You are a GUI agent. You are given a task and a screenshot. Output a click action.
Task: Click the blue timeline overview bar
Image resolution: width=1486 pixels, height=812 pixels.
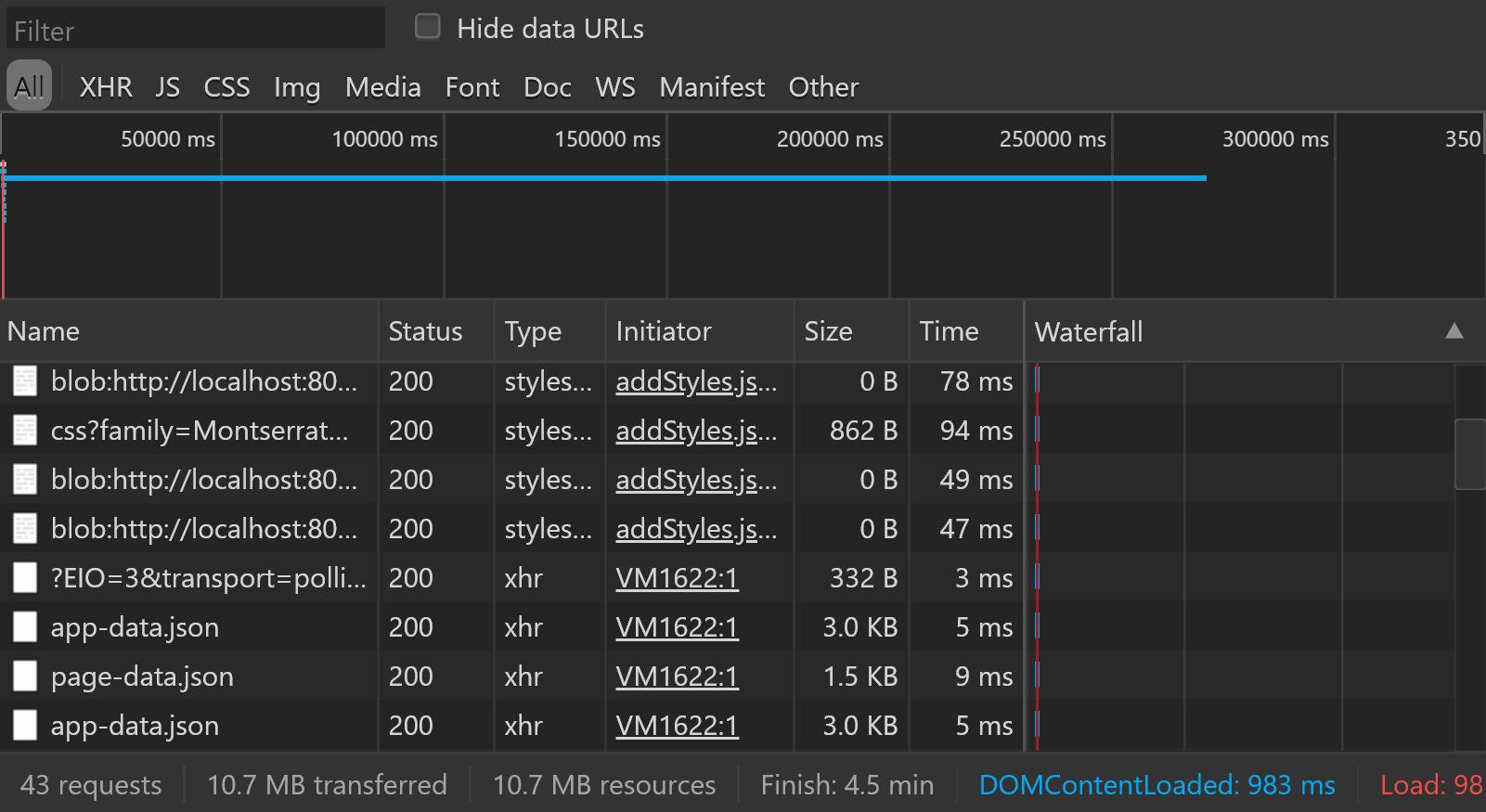point(603,177)
